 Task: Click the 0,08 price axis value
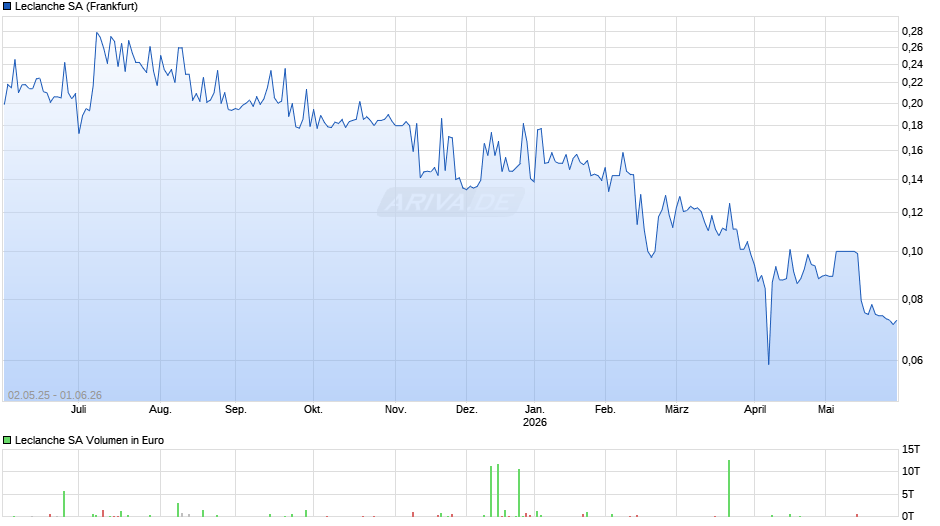point(912,299)
